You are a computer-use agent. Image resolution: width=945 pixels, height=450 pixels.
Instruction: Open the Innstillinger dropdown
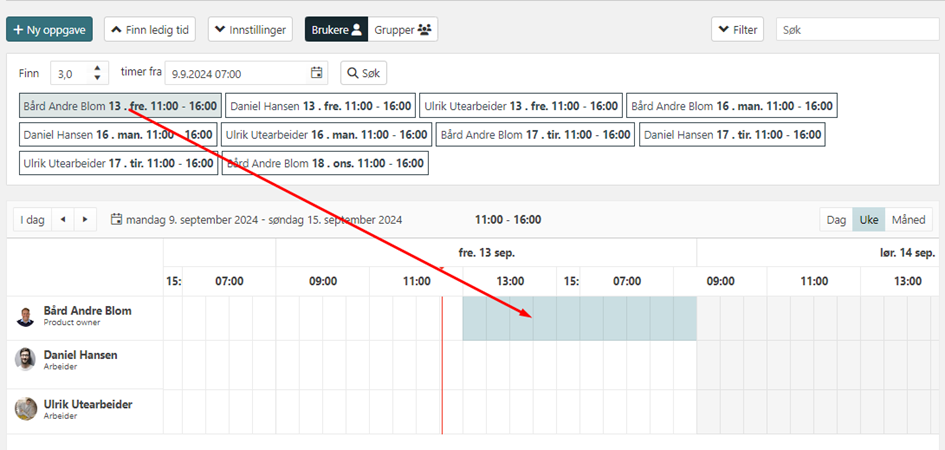pos(250,30)
